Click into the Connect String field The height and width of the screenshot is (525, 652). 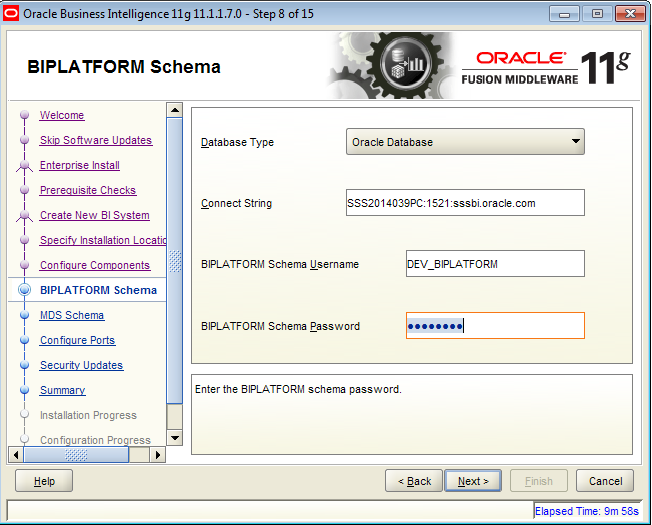click(x=465, y=203)
